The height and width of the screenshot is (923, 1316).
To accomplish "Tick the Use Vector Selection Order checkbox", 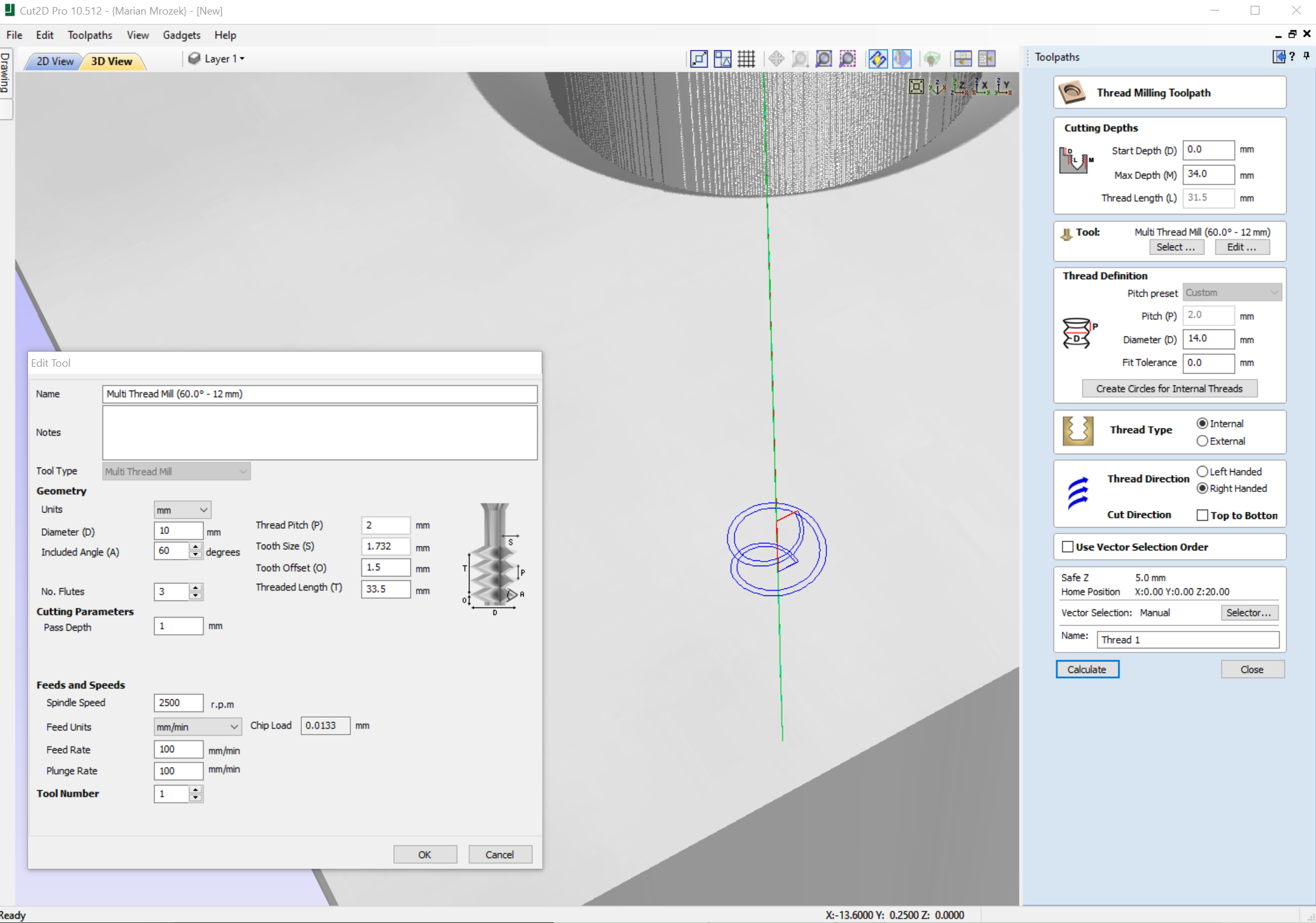I will [1068, 547].
